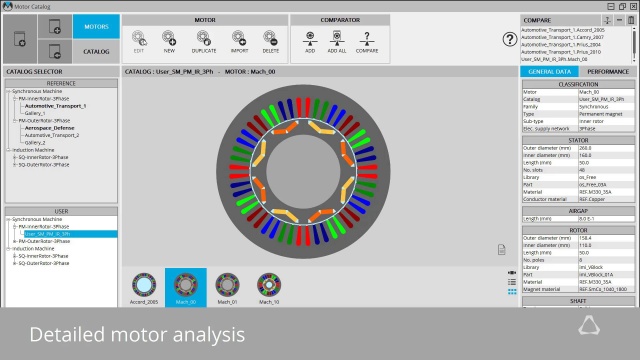The image size is (640, 360).
Task: Expand SQ-OuterRotor-3Phase in Reference tree
Action: (15, 165)
